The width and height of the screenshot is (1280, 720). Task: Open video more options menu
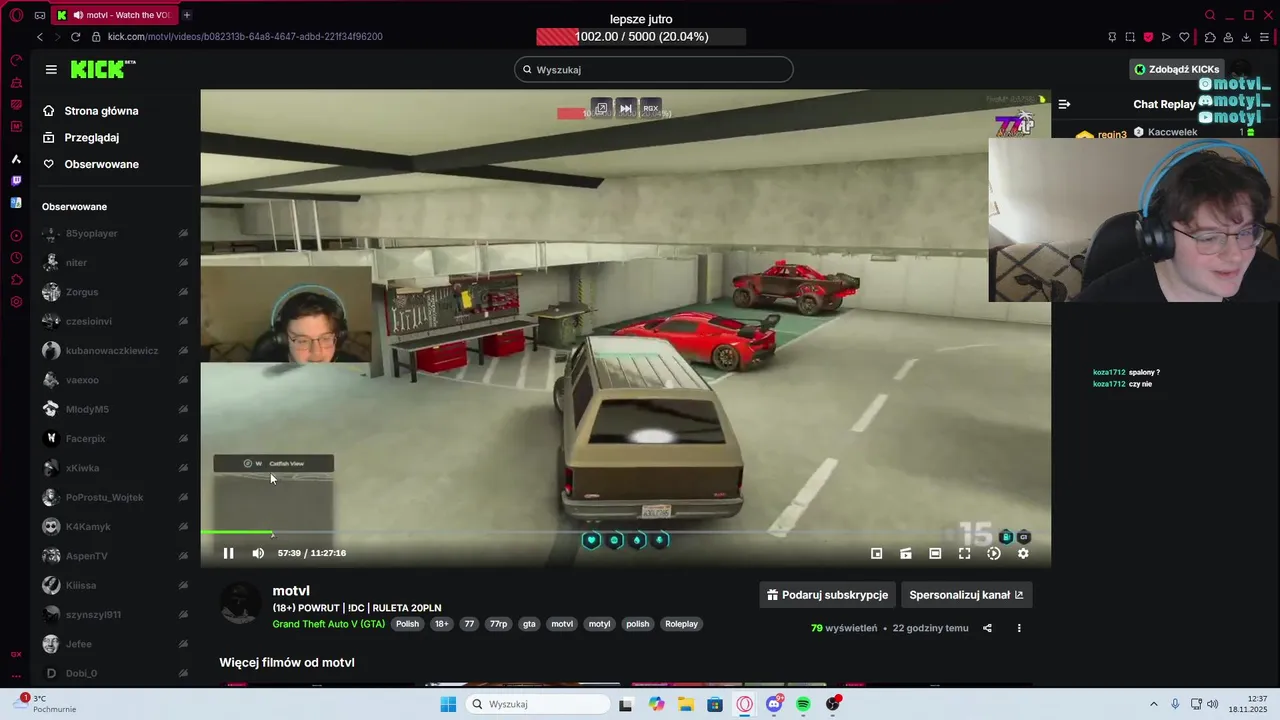click(1019, 628)
